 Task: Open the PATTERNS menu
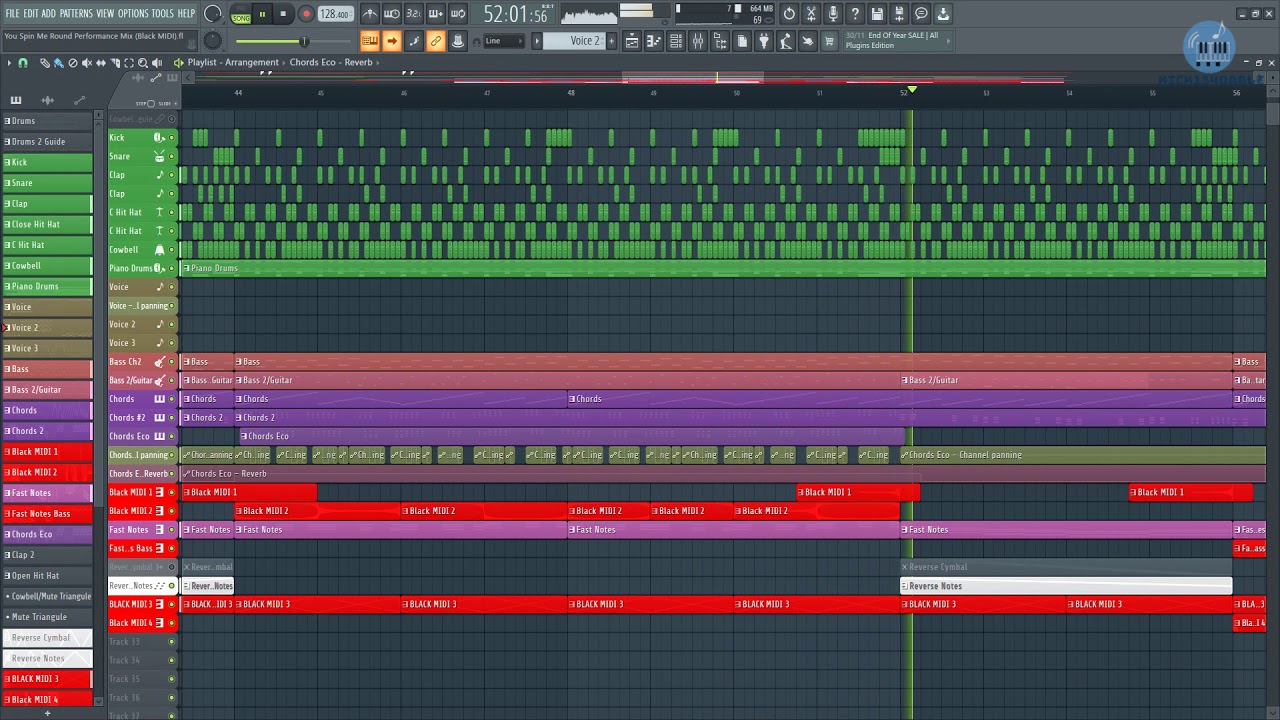tap(76, 14)
